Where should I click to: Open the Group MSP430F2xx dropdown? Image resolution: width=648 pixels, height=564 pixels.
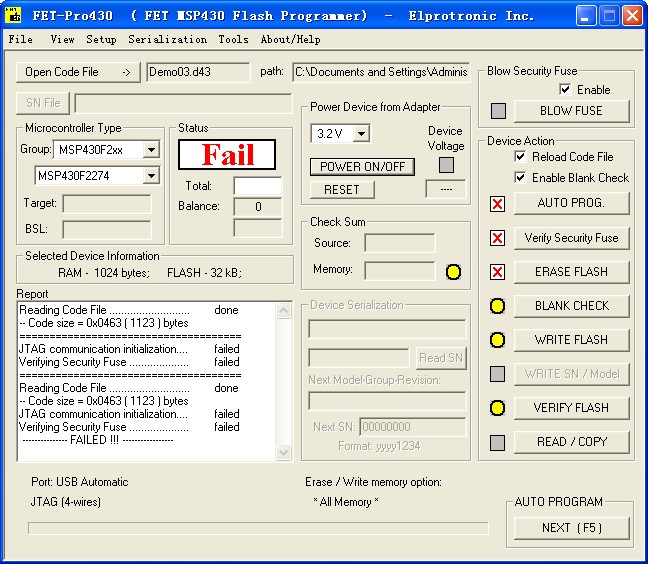click(151, 150)
